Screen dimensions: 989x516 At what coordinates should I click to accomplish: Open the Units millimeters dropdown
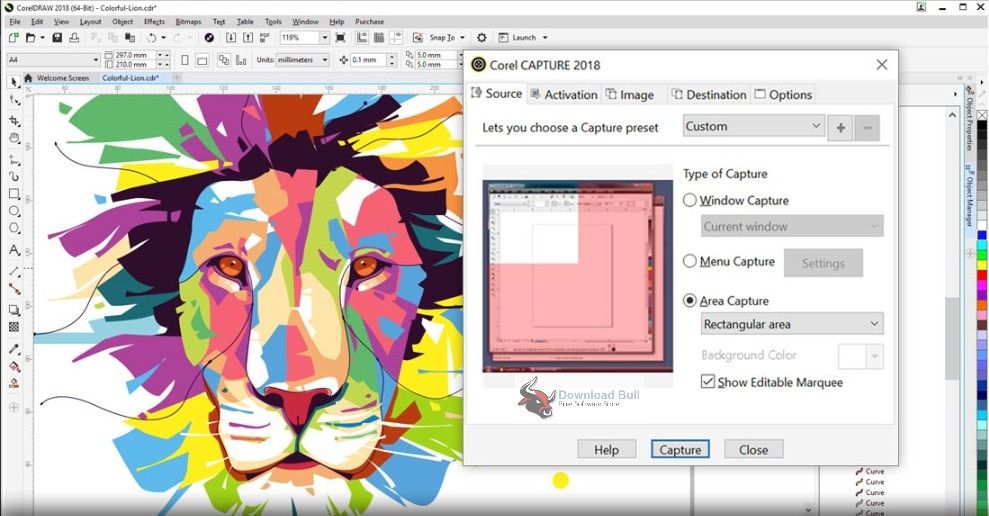click(x=303, y=60)
